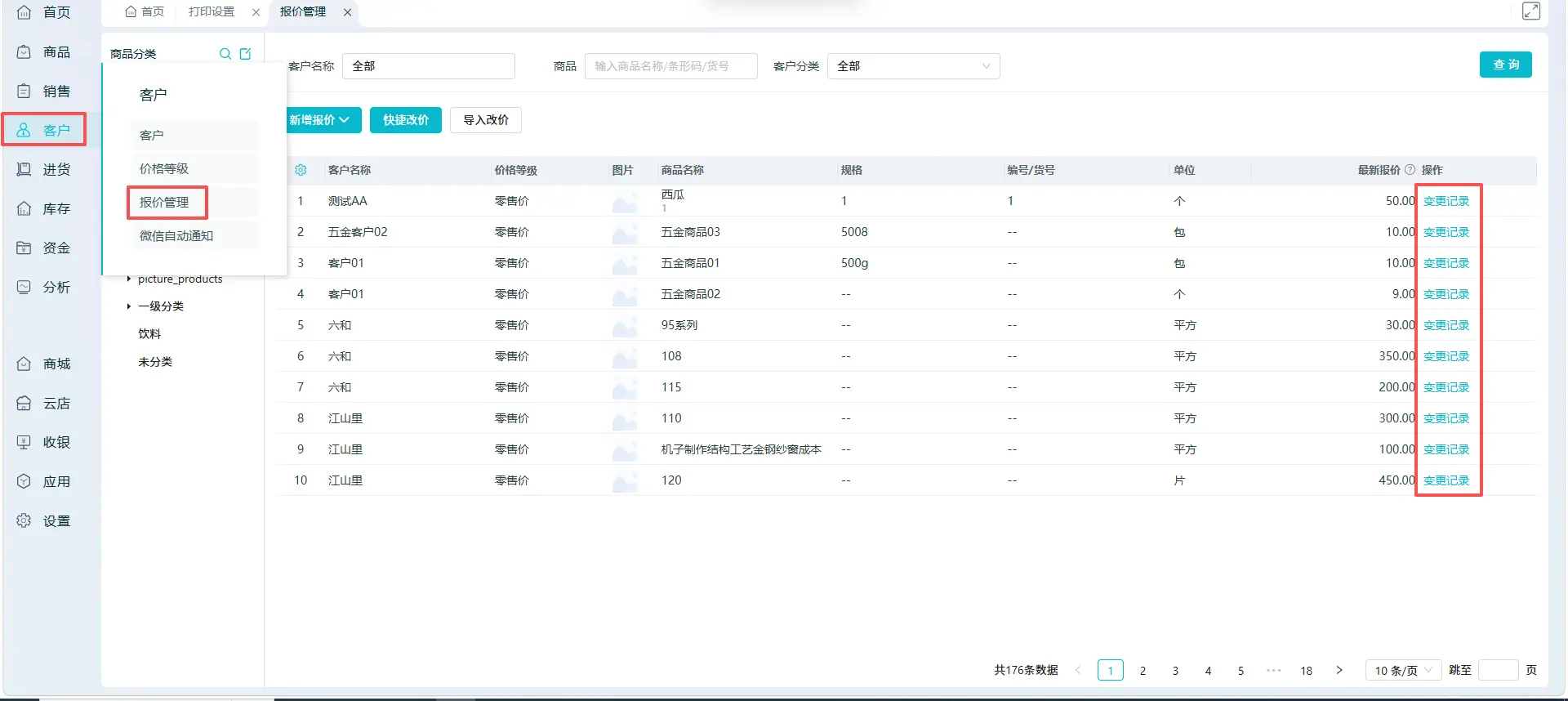The height and width of the screenshot is (701, 1568).
Task: Click the edit icon beside 商品分类
Action: 245,54
